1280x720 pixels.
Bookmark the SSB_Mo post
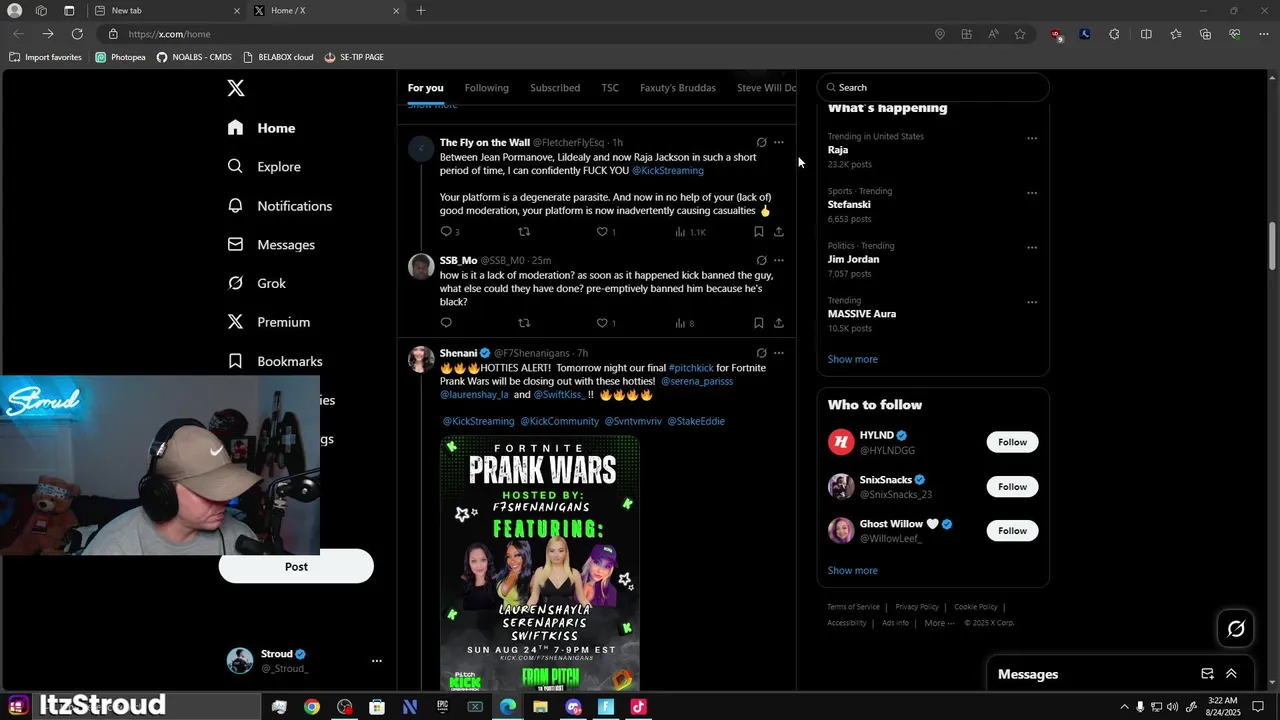(759, 323)
